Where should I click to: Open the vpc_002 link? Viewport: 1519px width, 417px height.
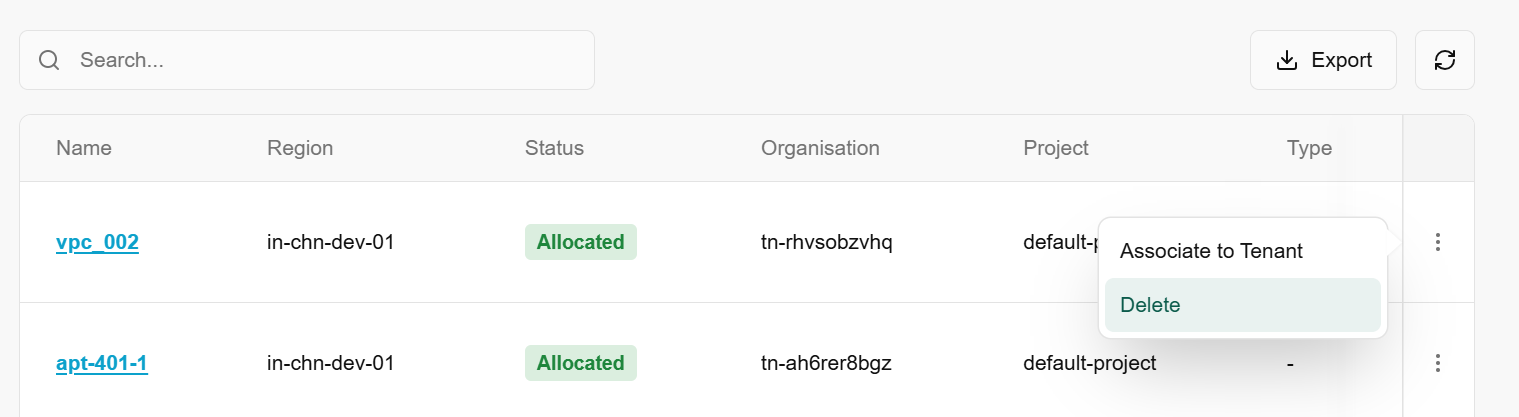pos(97,242)
